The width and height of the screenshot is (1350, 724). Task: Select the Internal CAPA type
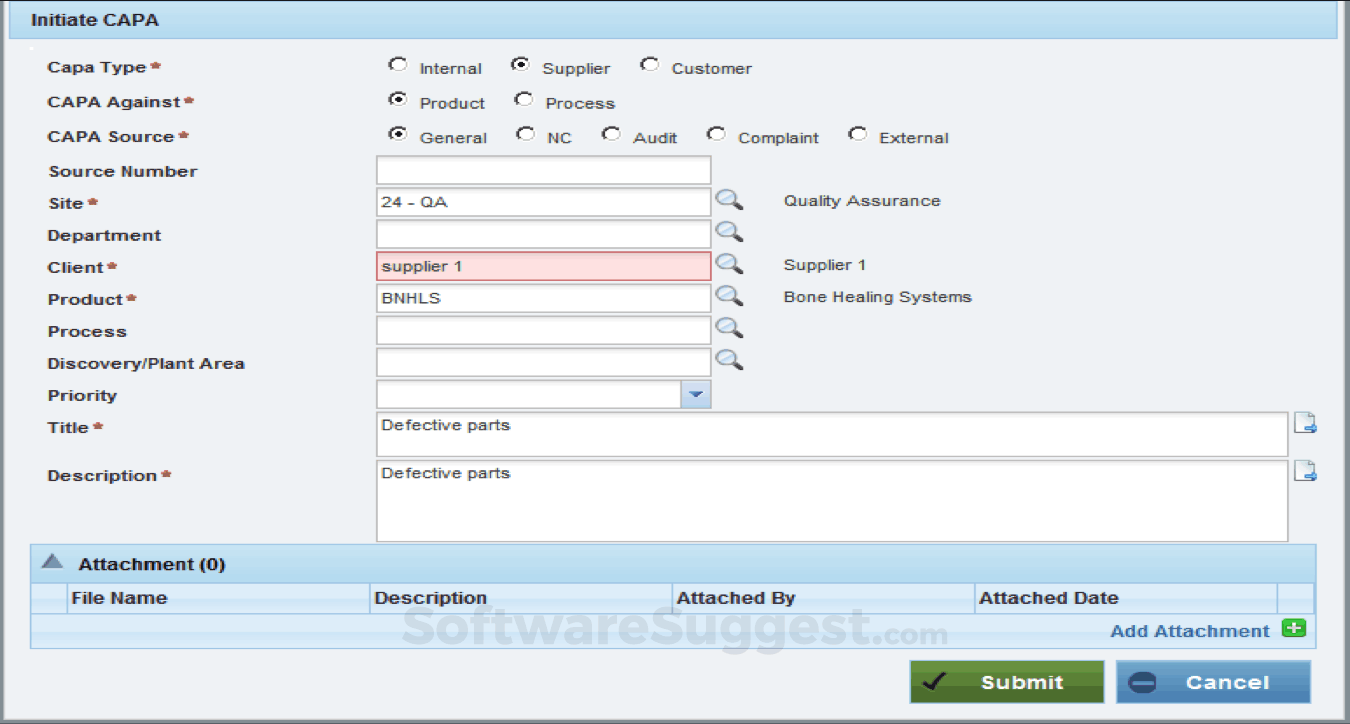pos(399,64)
